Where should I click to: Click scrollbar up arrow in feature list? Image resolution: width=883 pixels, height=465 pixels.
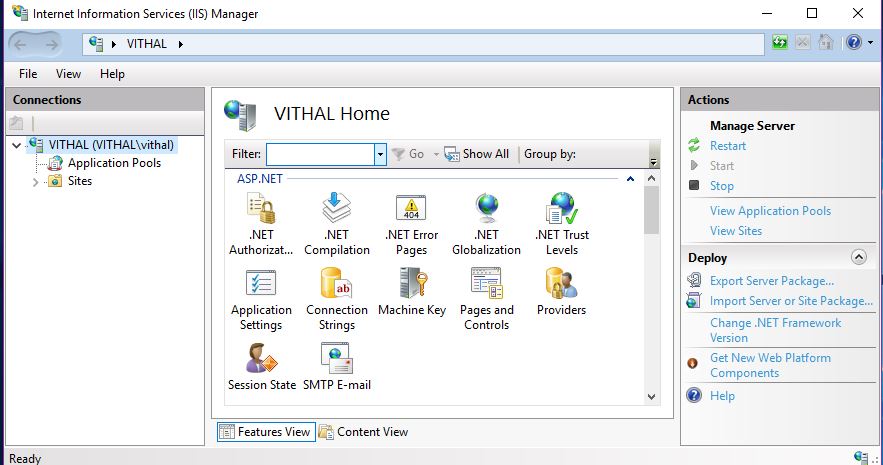(652, 178)
